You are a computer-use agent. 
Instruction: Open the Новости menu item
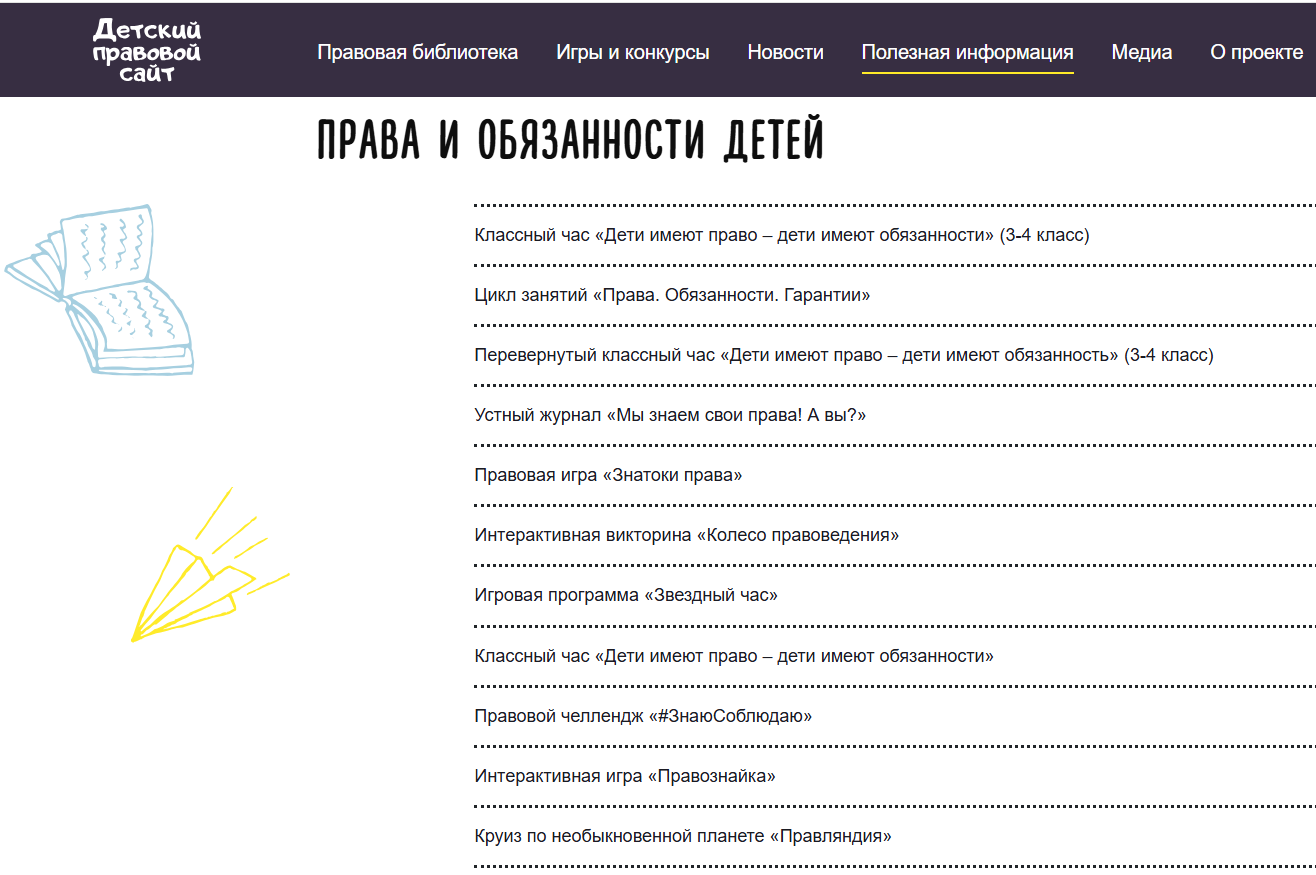(785, 52)
